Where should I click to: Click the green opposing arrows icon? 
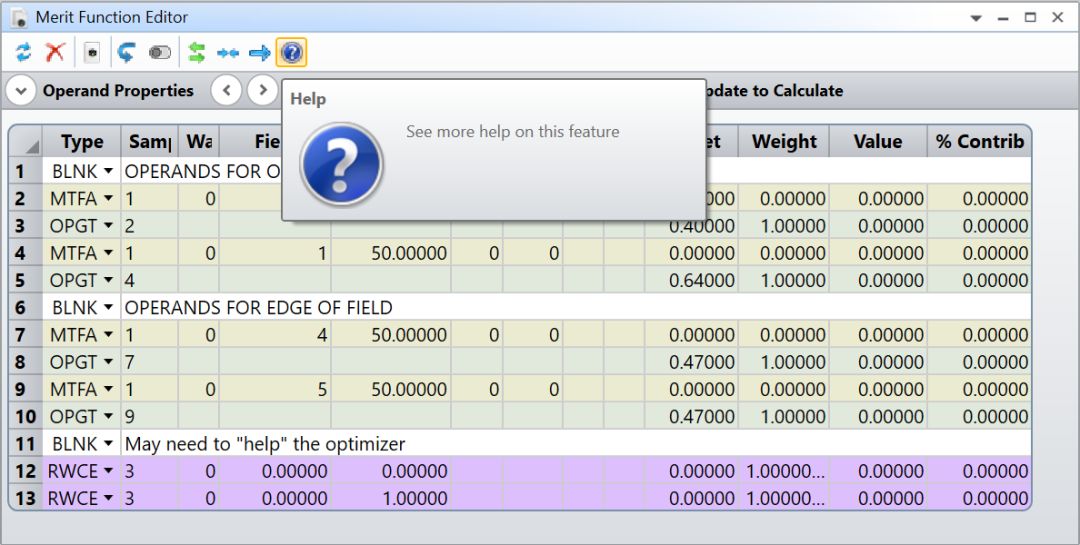coord(197,52)
